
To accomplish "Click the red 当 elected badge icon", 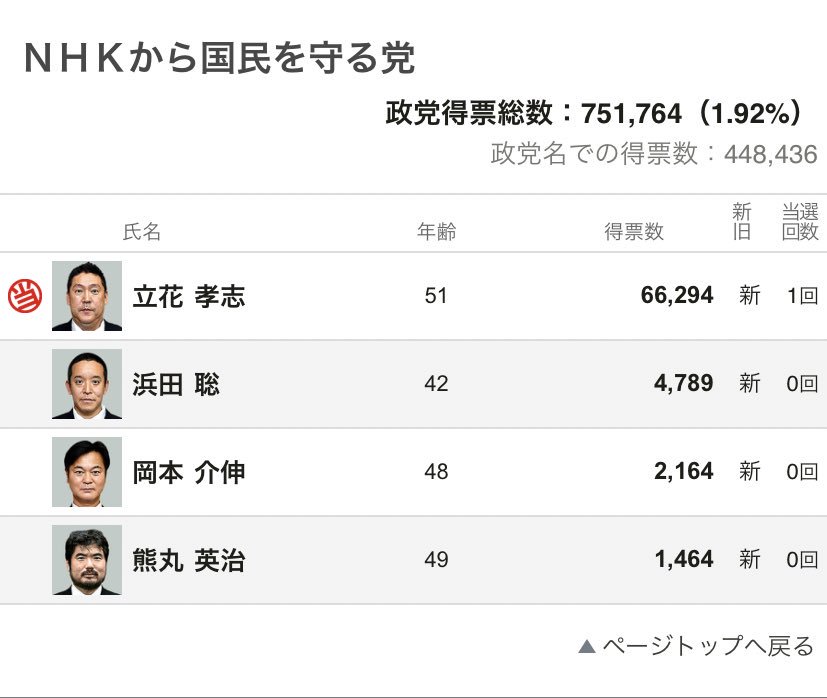I will [x=25, y=295].
